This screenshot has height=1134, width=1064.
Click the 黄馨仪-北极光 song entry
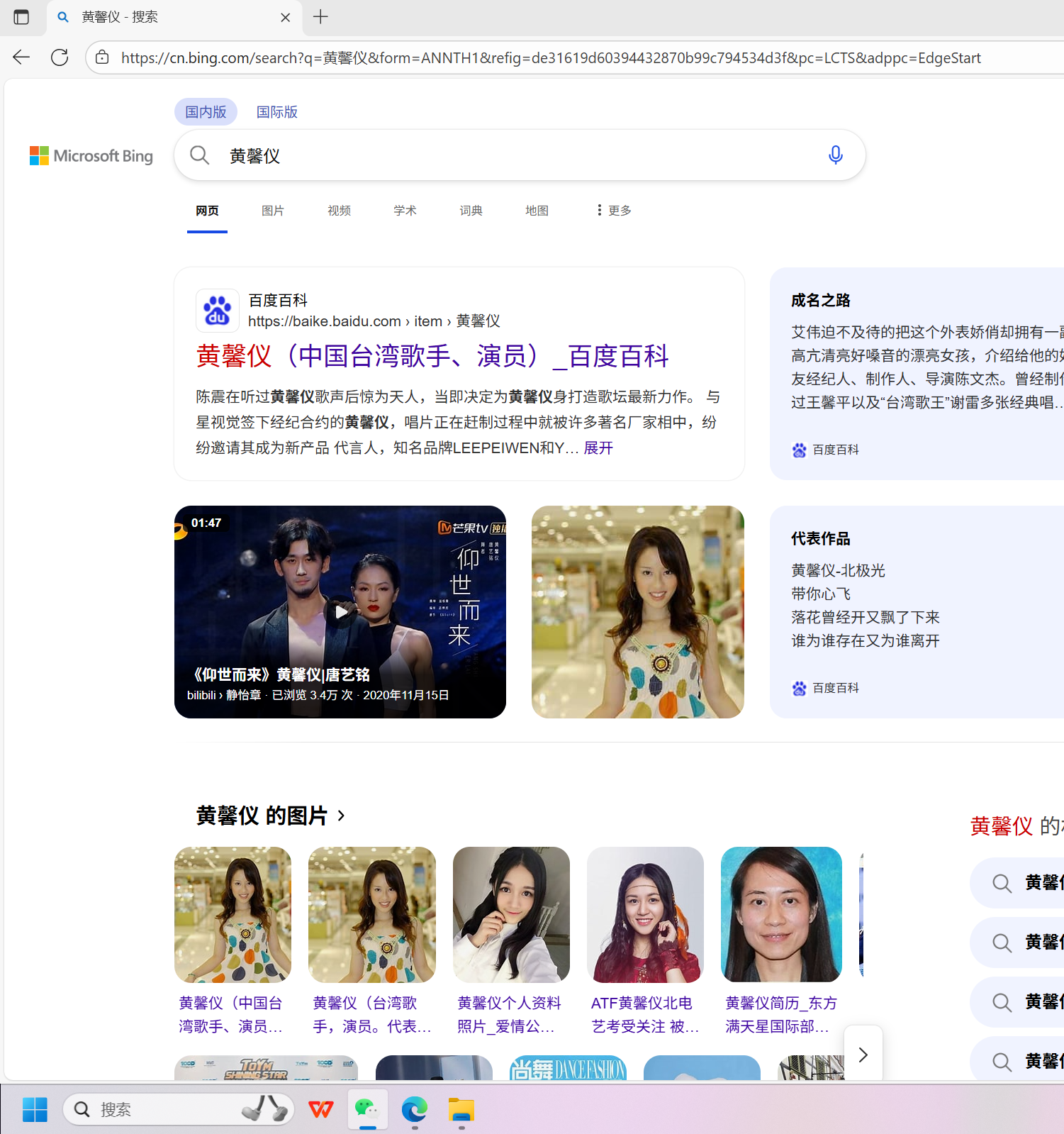838,570
